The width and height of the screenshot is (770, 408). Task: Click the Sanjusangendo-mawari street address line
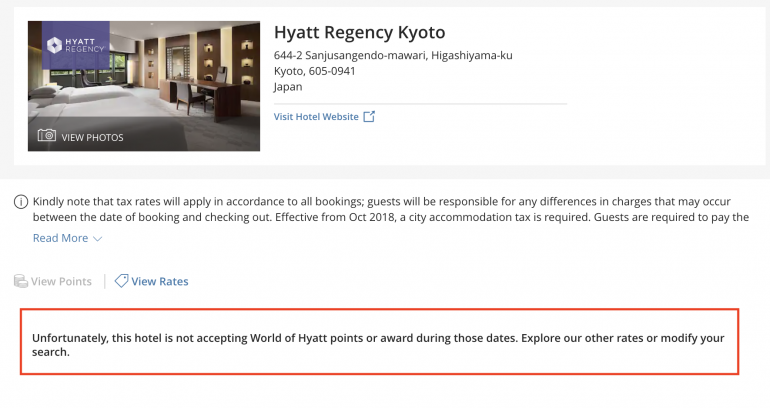[392, 55]
